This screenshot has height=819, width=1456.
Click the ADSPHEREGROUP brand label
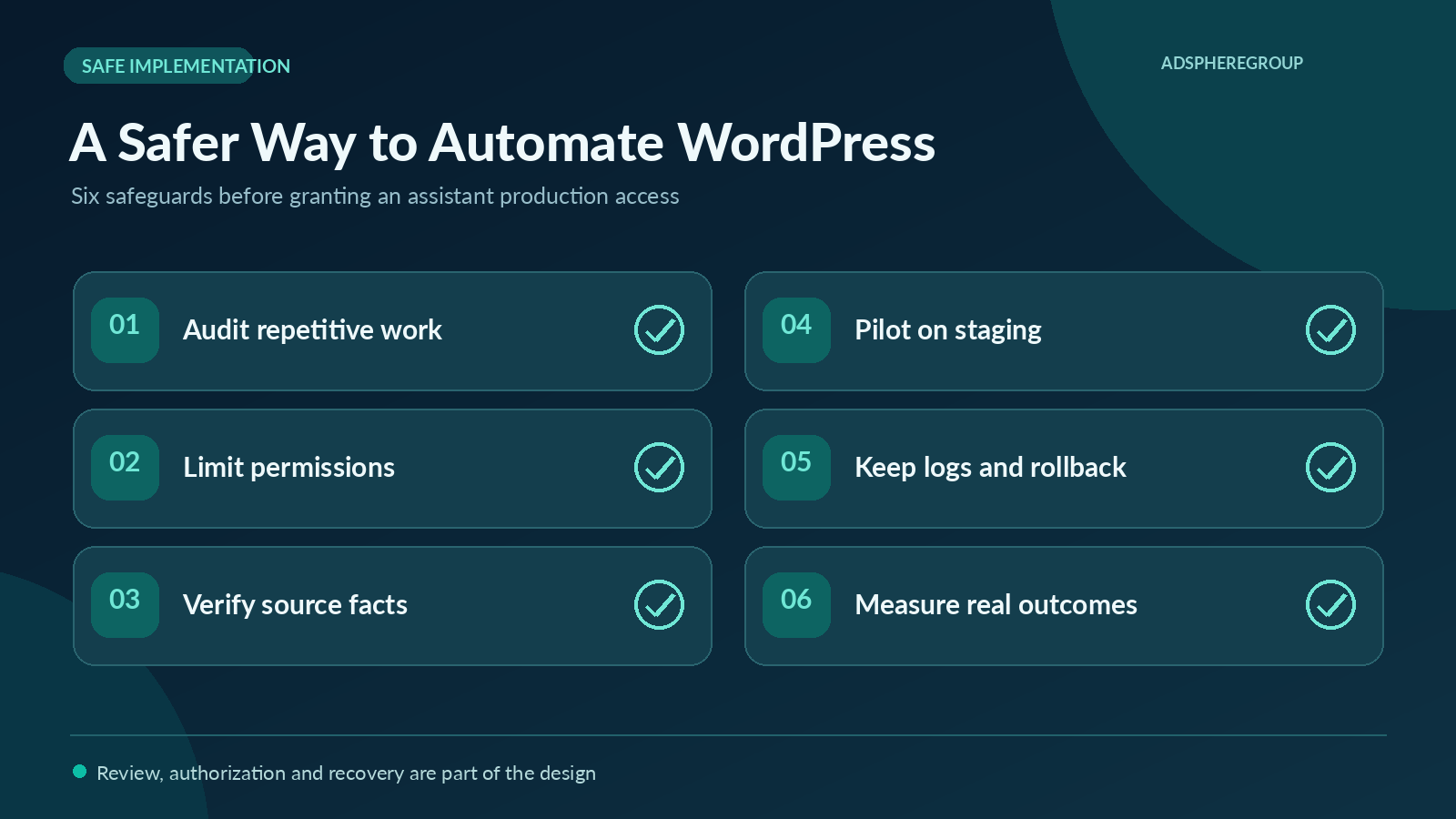point(1231,63)
